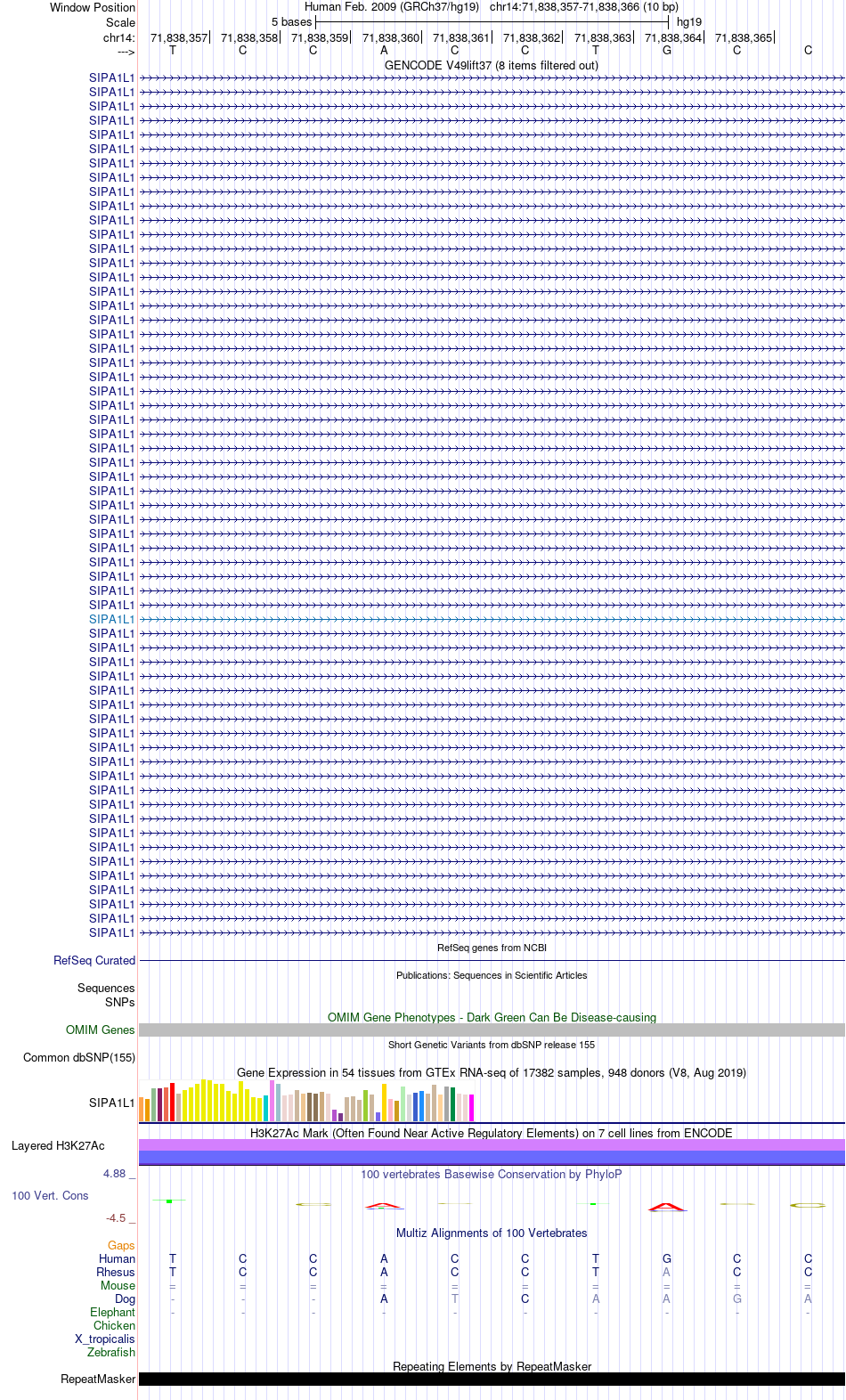Open the 'RefSeq Curated' track label

point(94,960)
